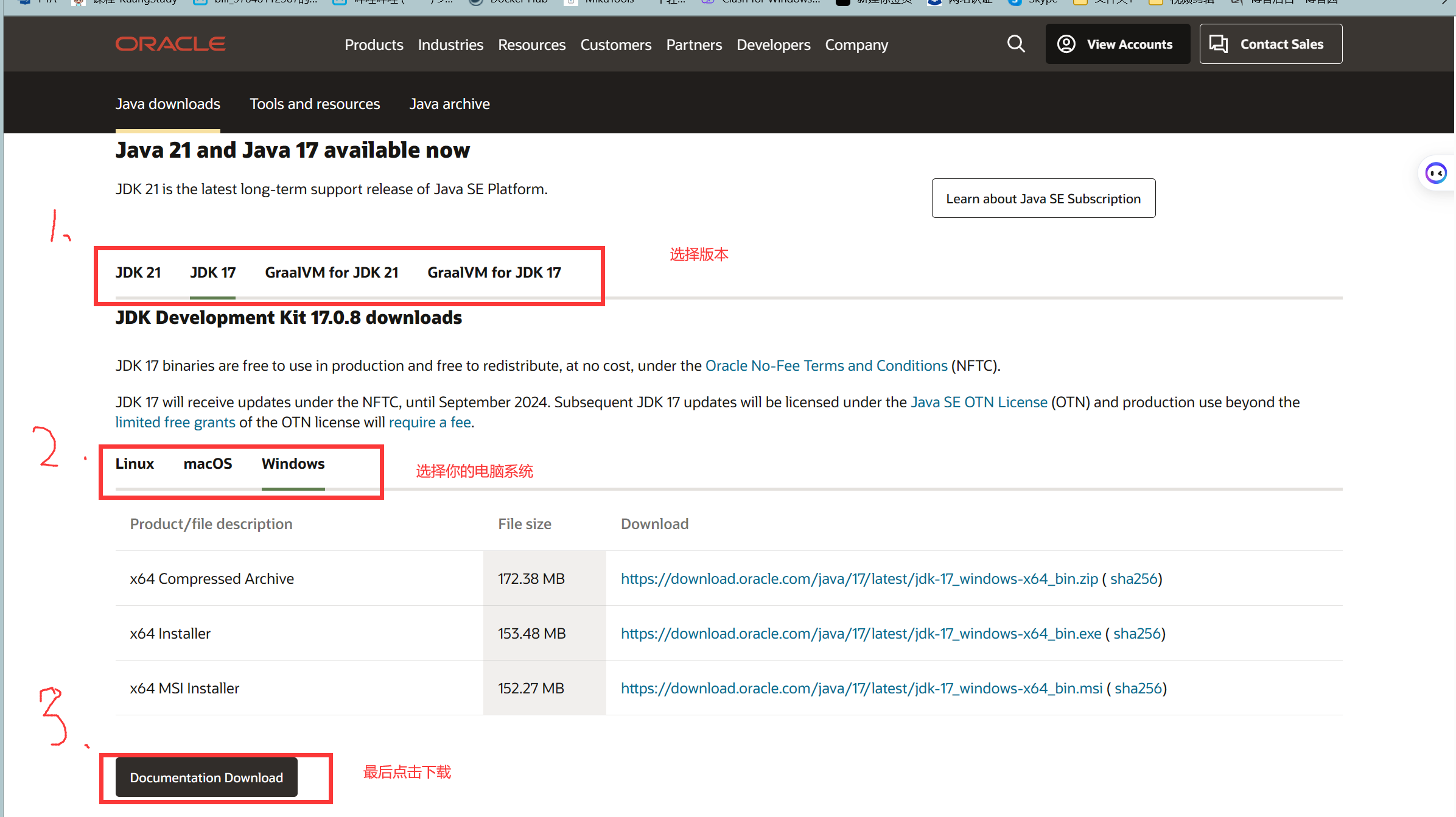
Task: Click Learn about Java SE Subscription
Action: point(1043,198)
